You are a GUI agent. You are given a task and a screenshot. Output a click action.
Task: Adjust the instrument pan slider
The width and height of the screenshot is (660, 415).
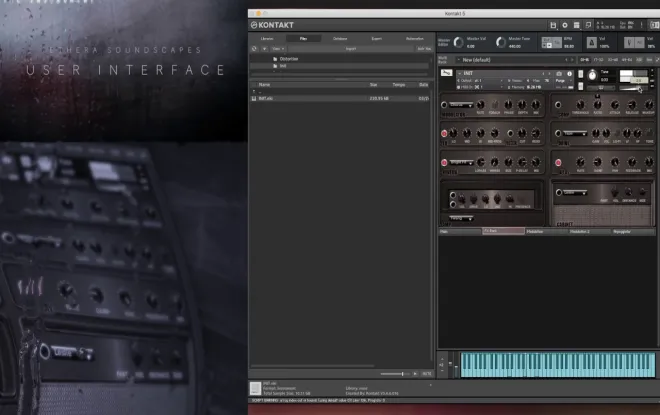point(601,88)
